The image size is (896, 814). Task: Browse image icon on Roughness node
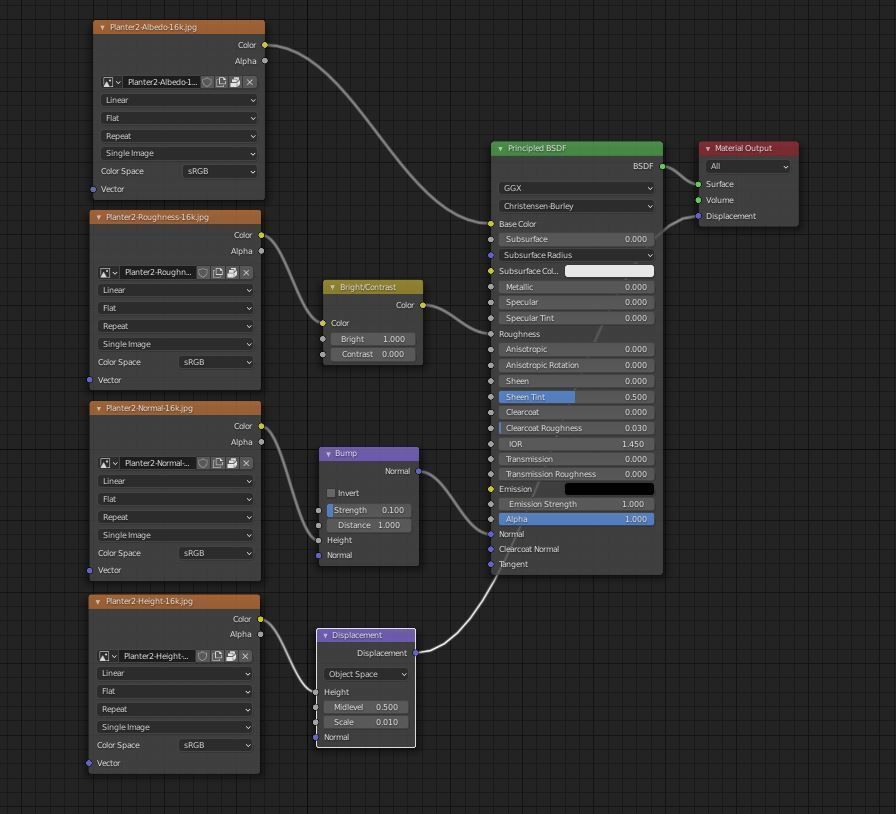tap(109, 273)
